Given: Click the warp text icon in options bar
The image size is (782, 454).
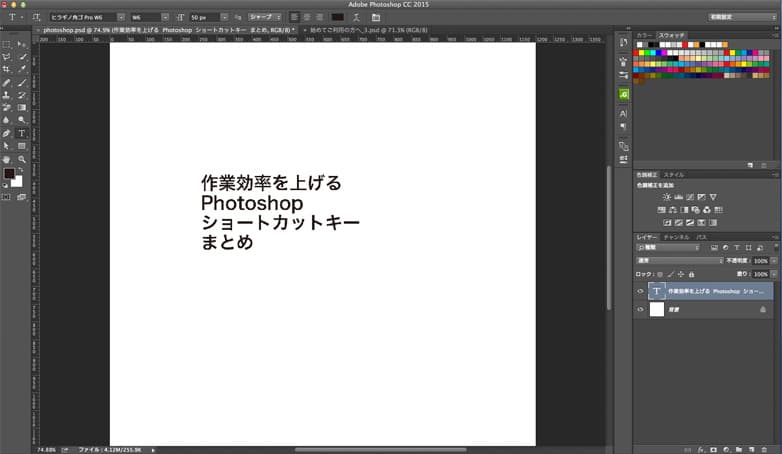Looking at the screenshot, I should [356, 17].
